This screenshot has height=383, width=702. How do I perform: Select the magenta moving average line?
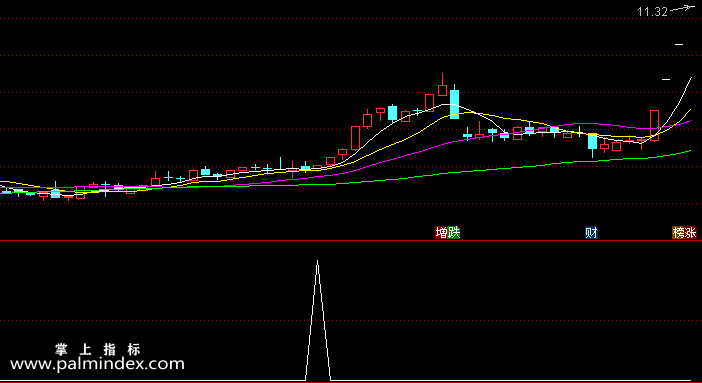point(448,143)
